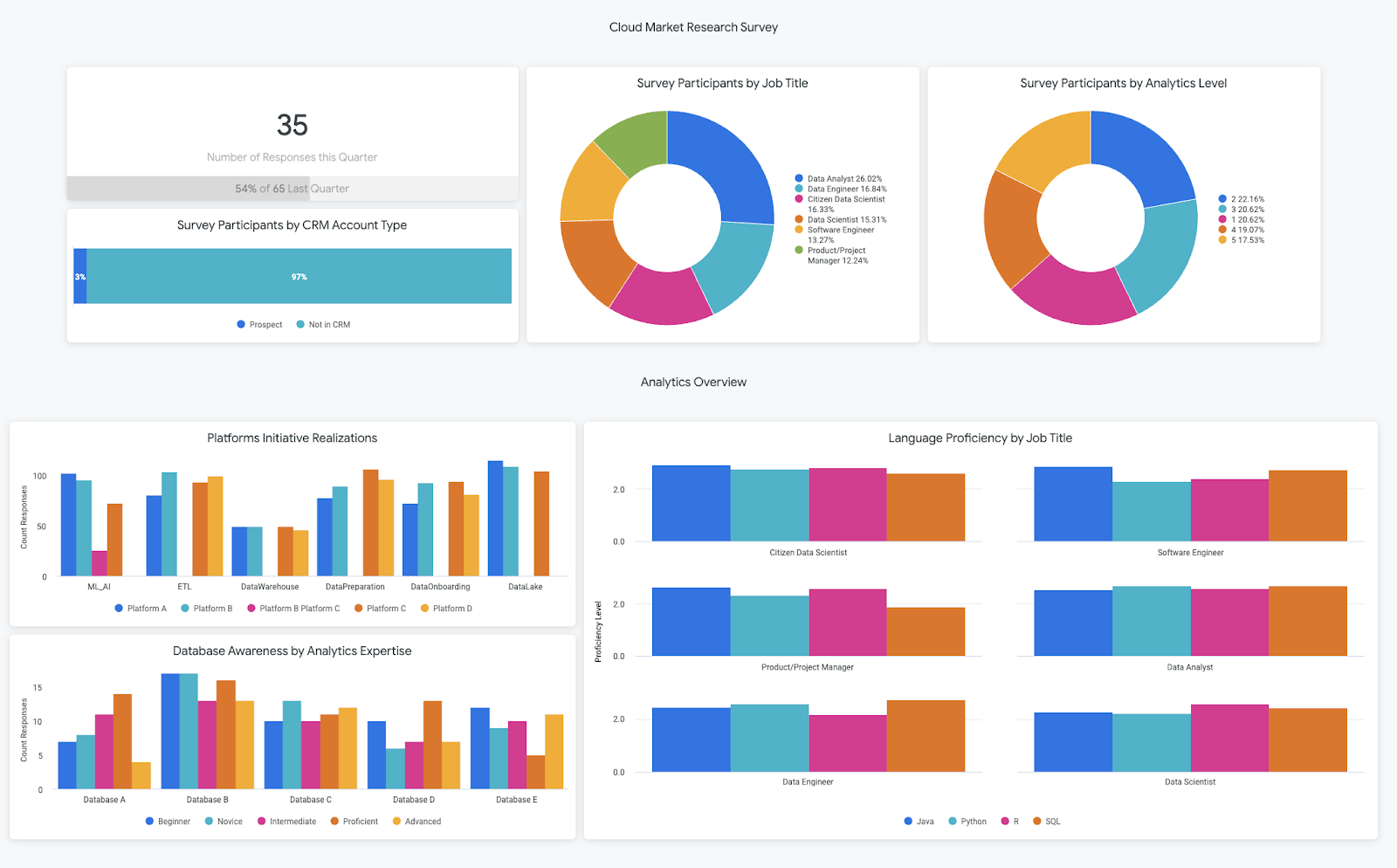Click the Beginner legend dot in Database chart
Image resolution: width=1397 pixels, height=868 pixels.
click(150, 822)
